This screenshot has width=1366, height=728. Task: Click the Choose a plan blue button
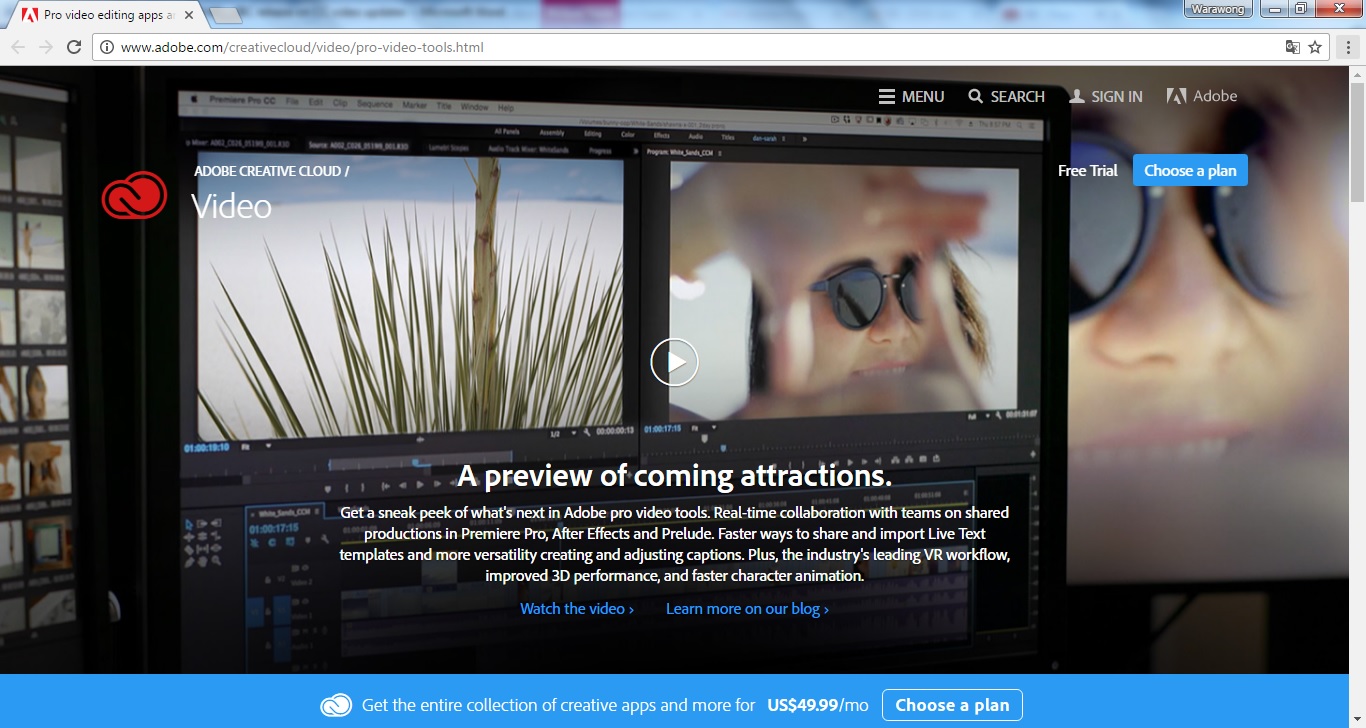click(x=1190, y=170)
